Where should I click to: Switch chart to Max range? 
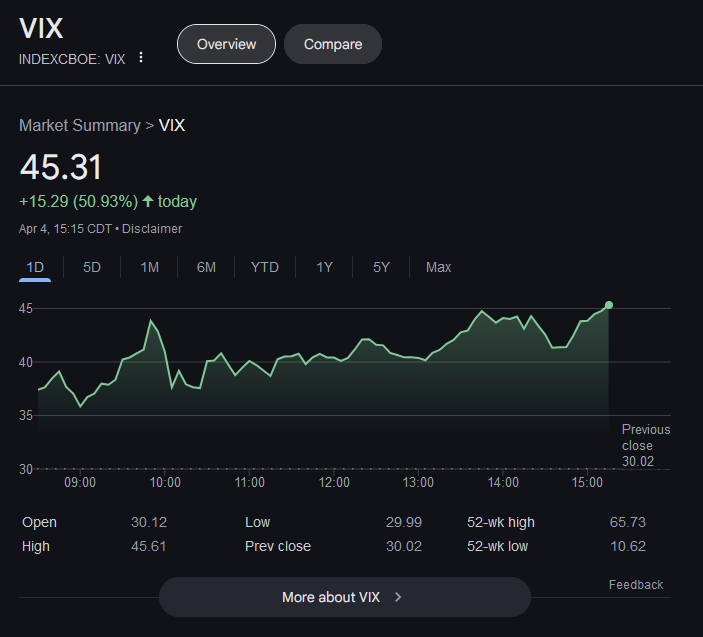click(x=438, y=268)
